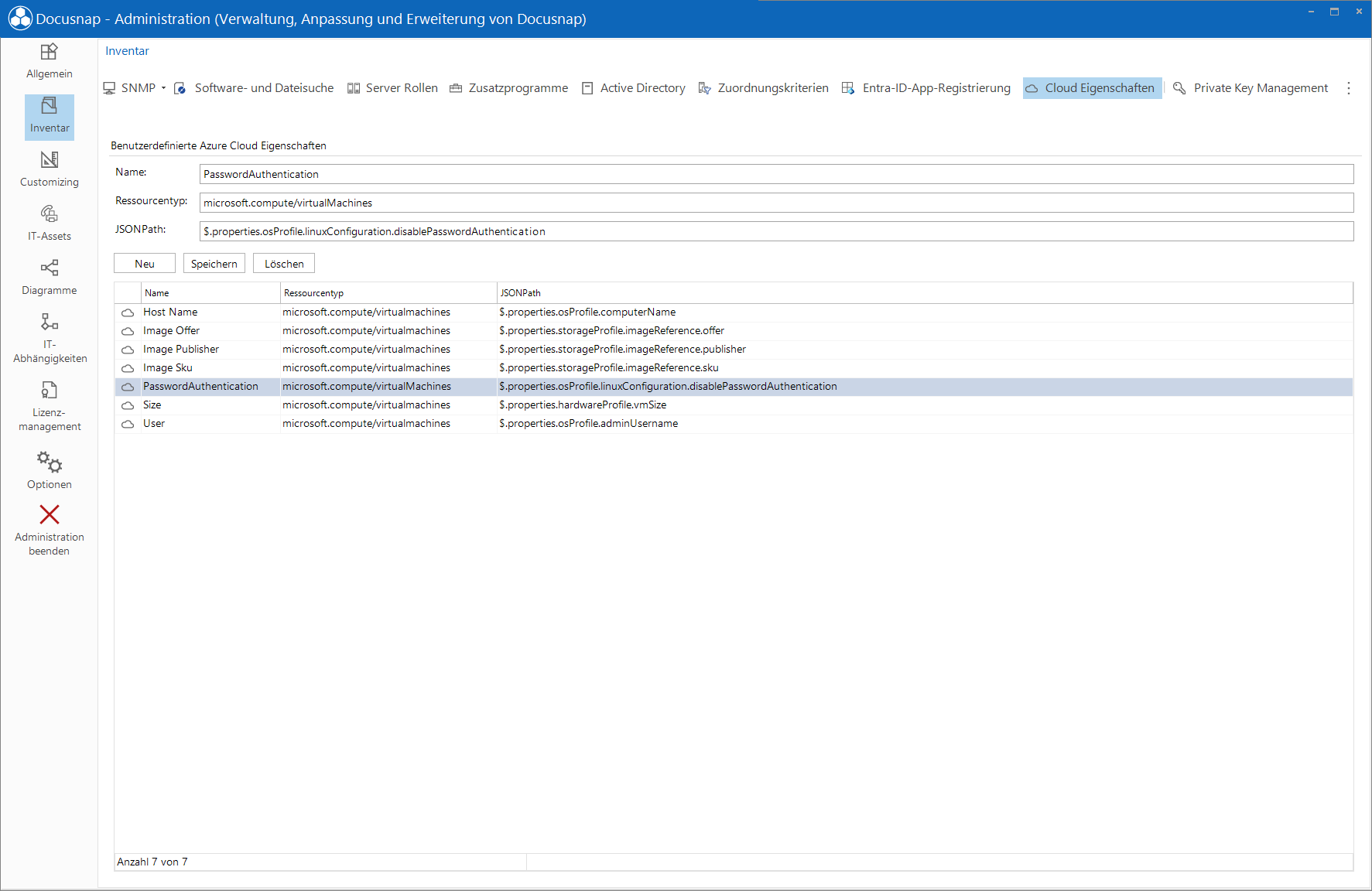Click the Neu button
Image resolution: width=1372 pixels, height=891 pixels.
(x=145, y=264)
